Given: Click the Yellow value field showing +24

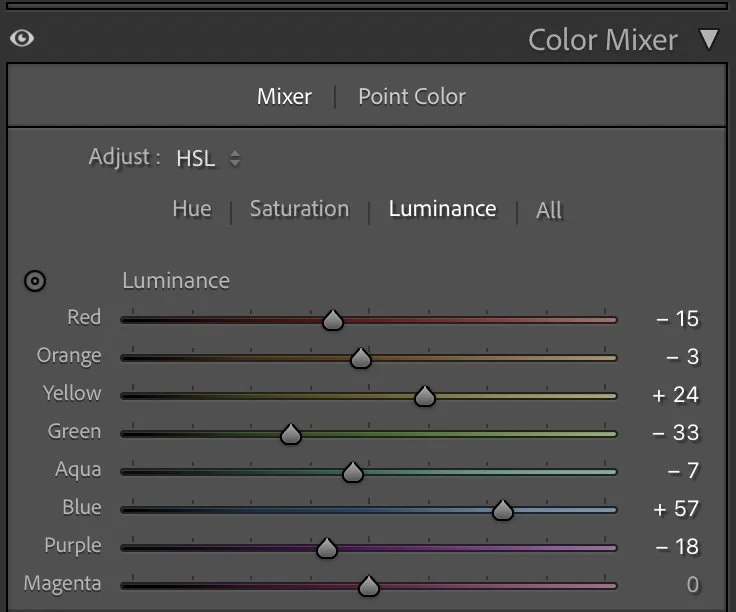Looking at the screenshot, I should (675, 395).
